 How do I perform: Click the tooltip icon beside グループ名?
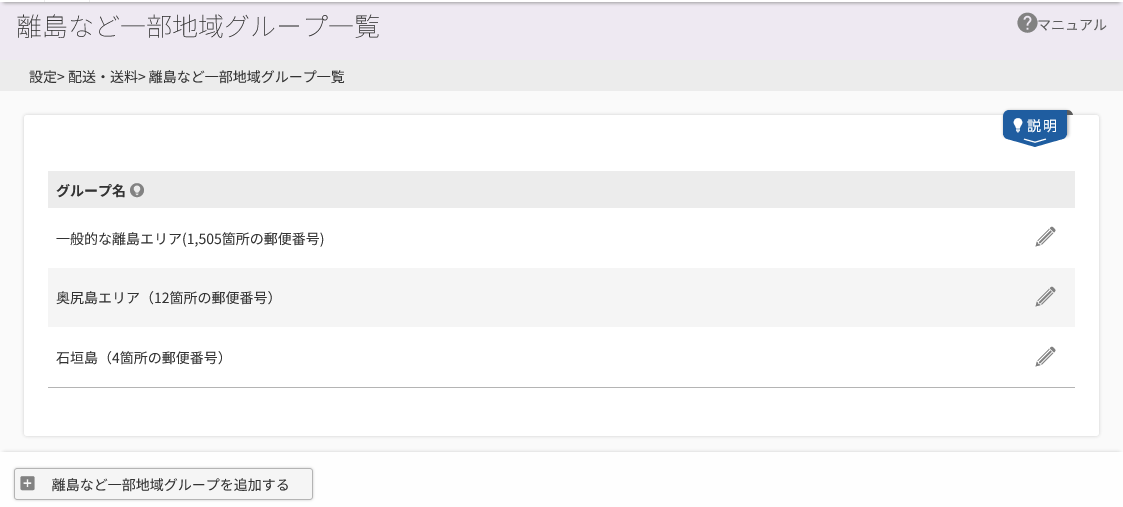[138, 190]
